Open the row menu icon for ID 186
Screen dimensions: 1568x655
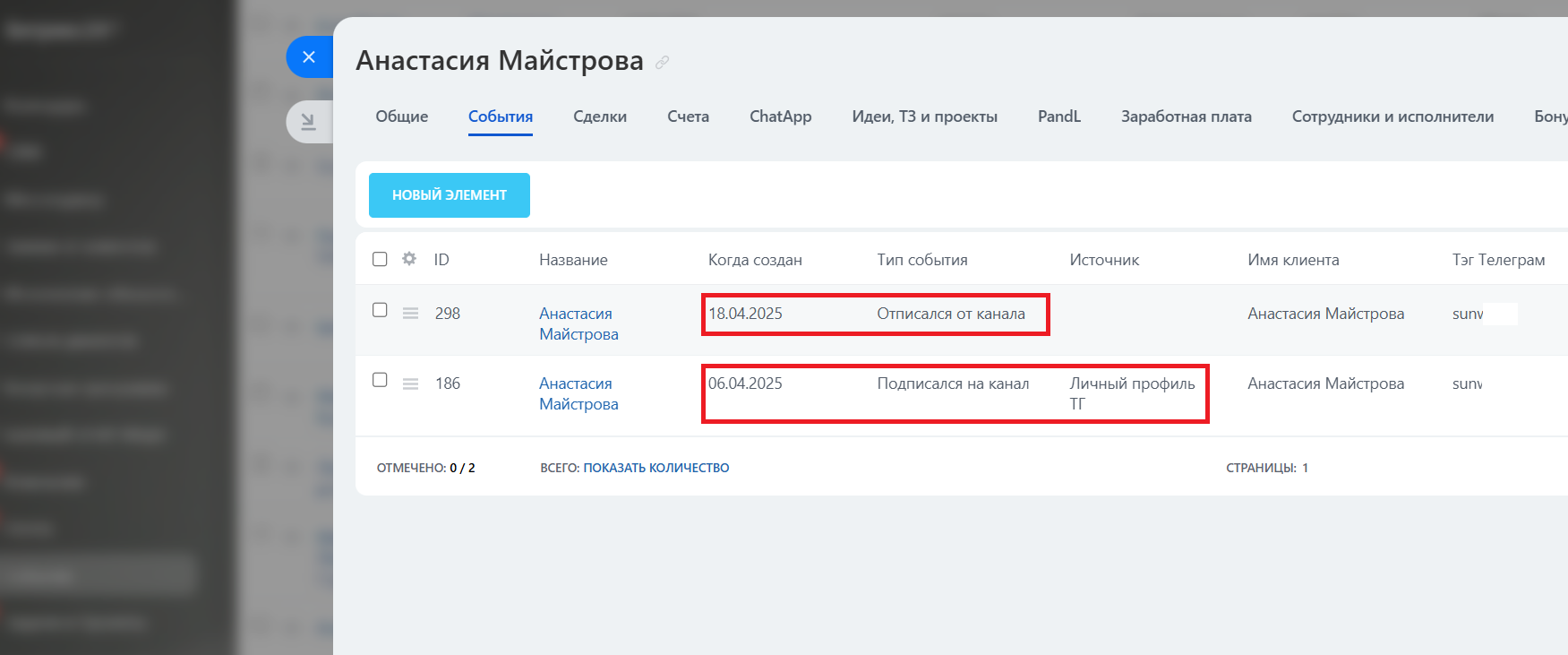(410, 384)
